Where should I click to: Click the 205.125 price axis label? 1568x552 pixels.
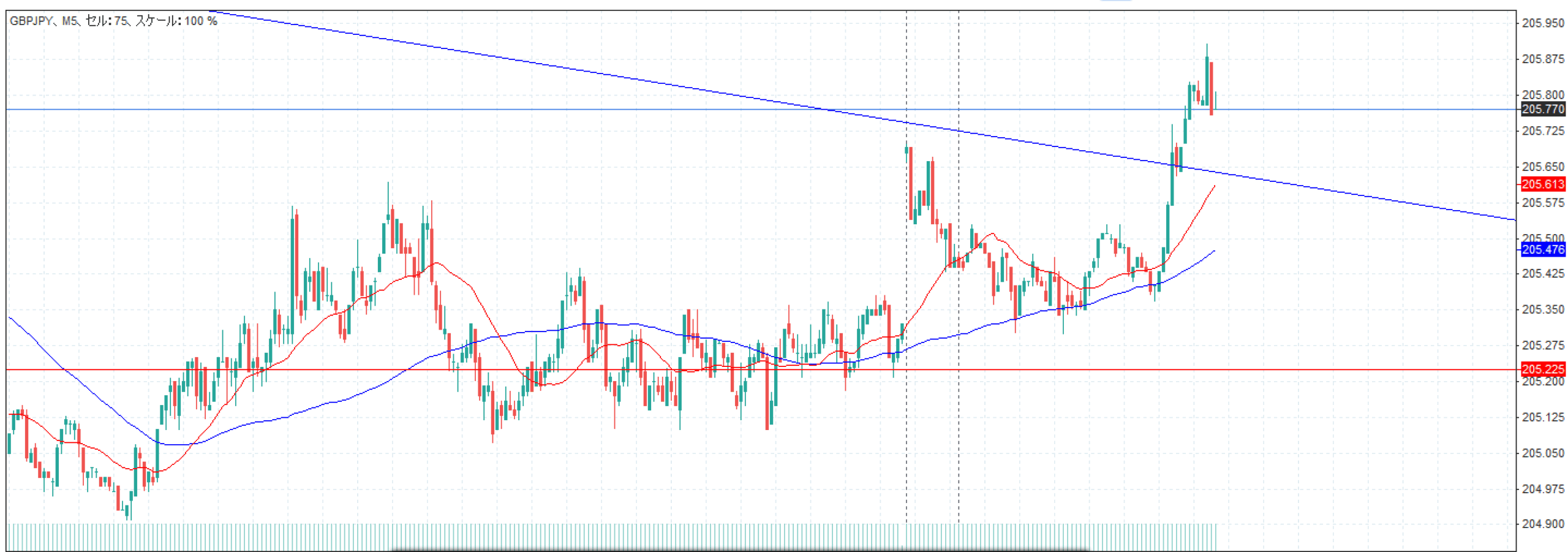point(1542,417)
